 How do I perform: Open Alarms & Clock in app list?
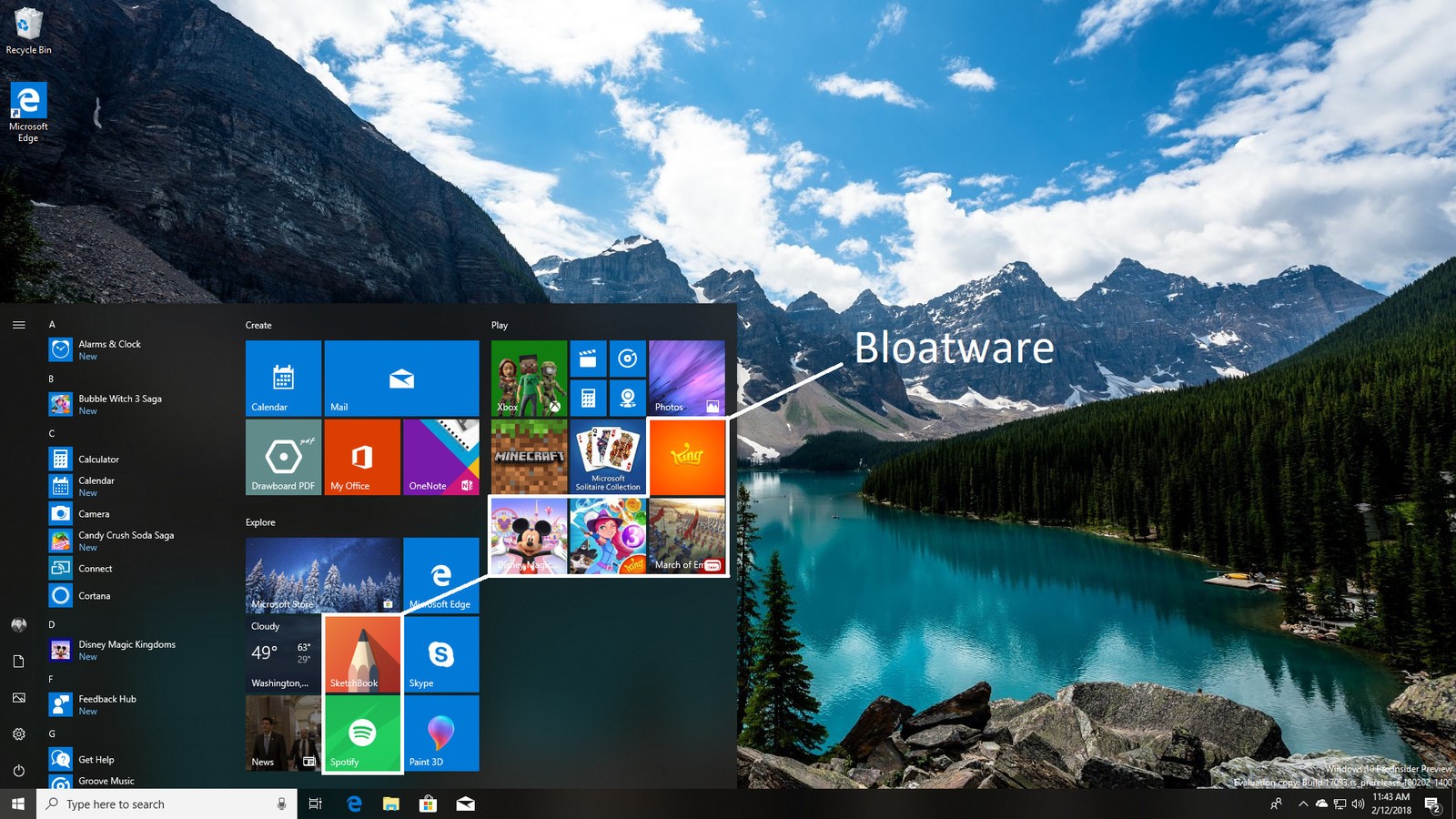pyautogui.click(x=136, y=349)
